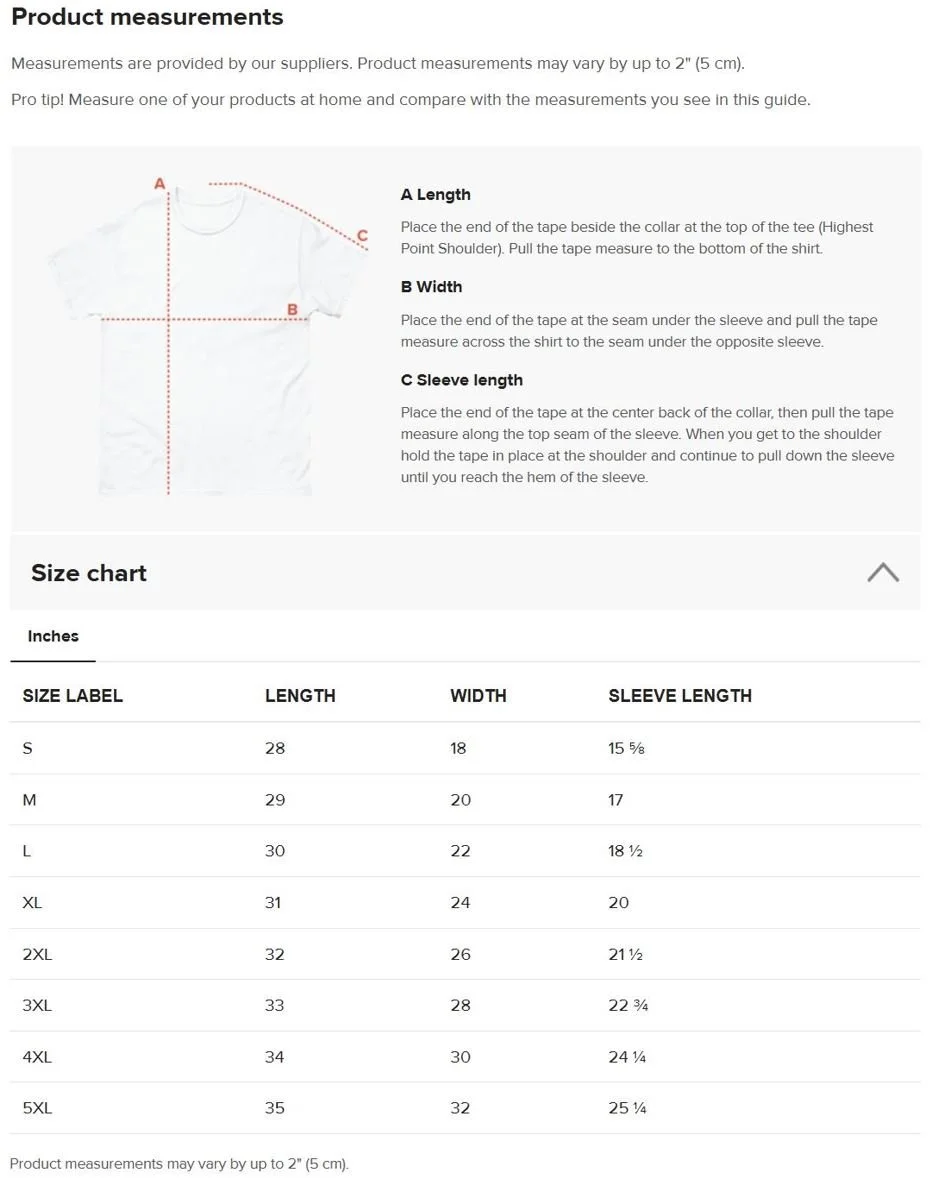Select the S size row

[x=465, y=748]
